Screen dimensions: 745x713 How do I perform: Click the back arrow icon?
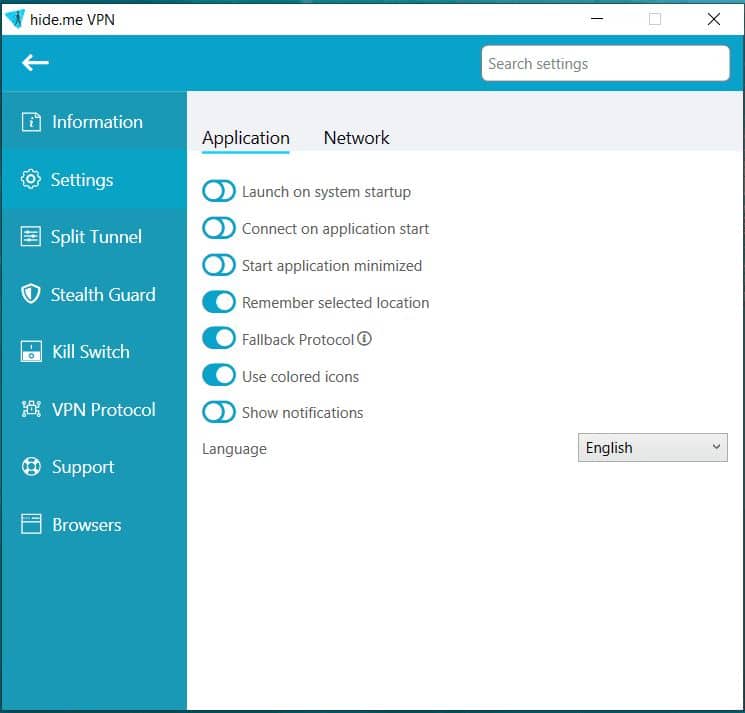click(x=35, y=62)
